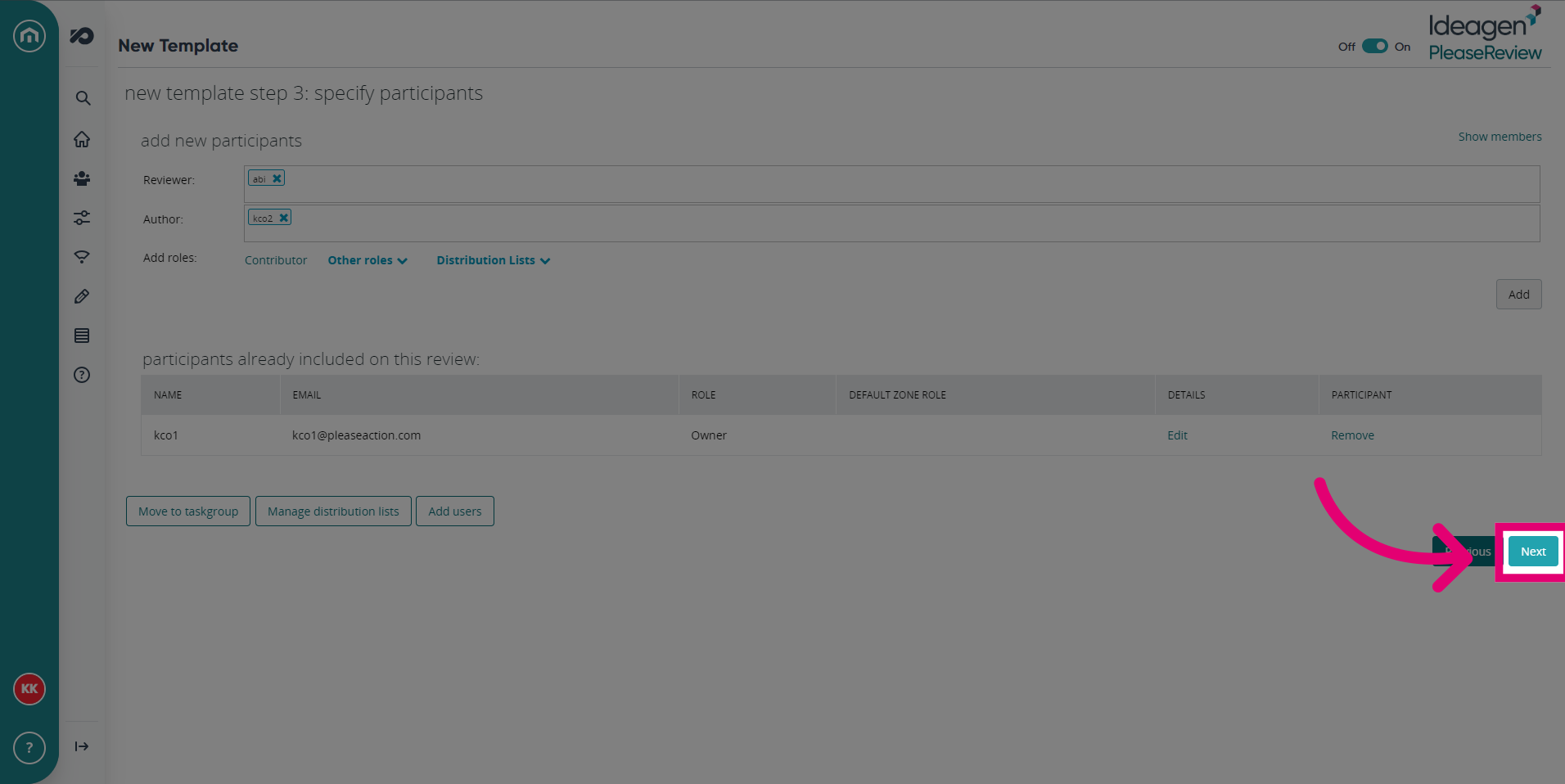The width and height of the screenshot is (1565, 784).
Task: Click inside the Reviewer input field
Action: (891, 184)
